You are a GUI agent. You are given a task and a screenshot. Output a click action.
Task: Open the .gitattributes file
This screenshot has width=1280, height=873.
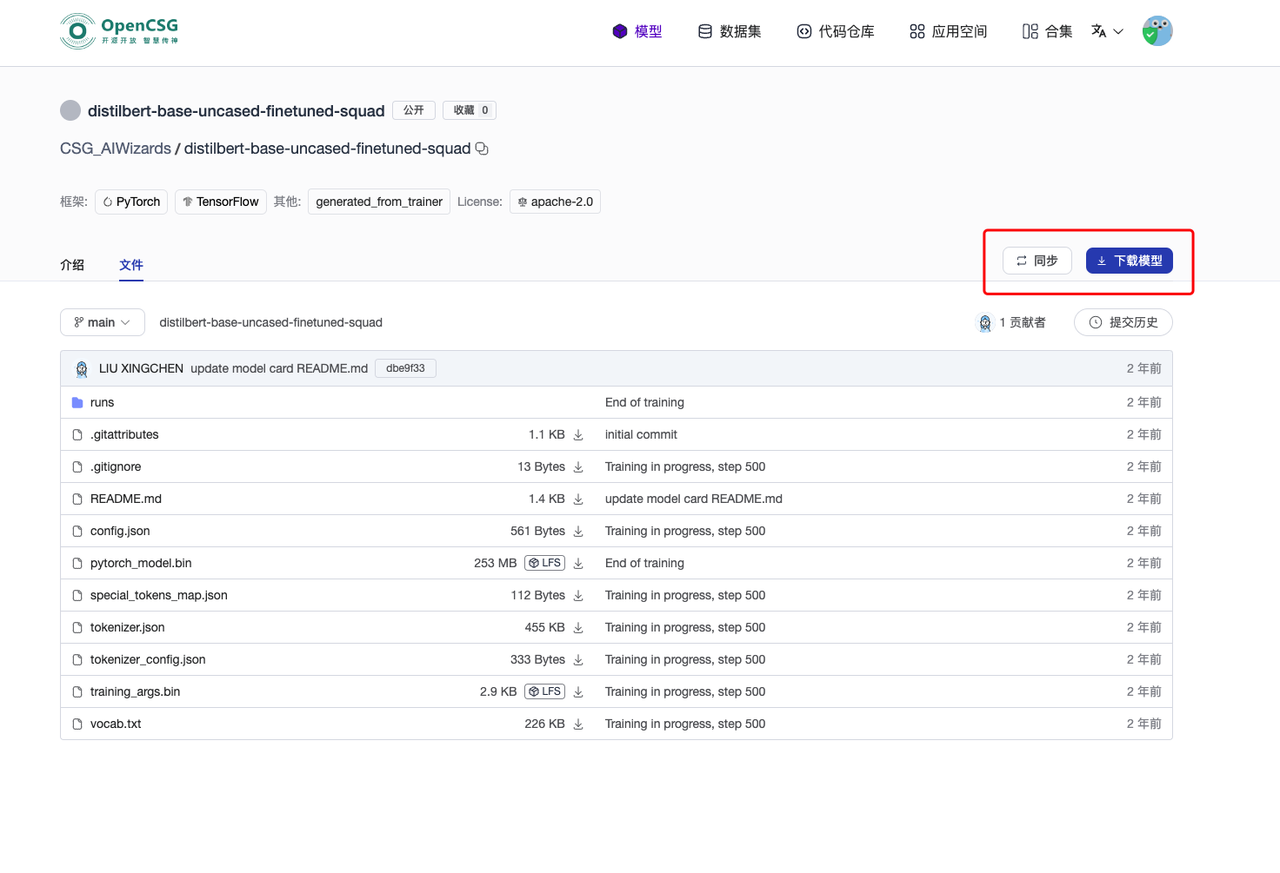[124, 434]
